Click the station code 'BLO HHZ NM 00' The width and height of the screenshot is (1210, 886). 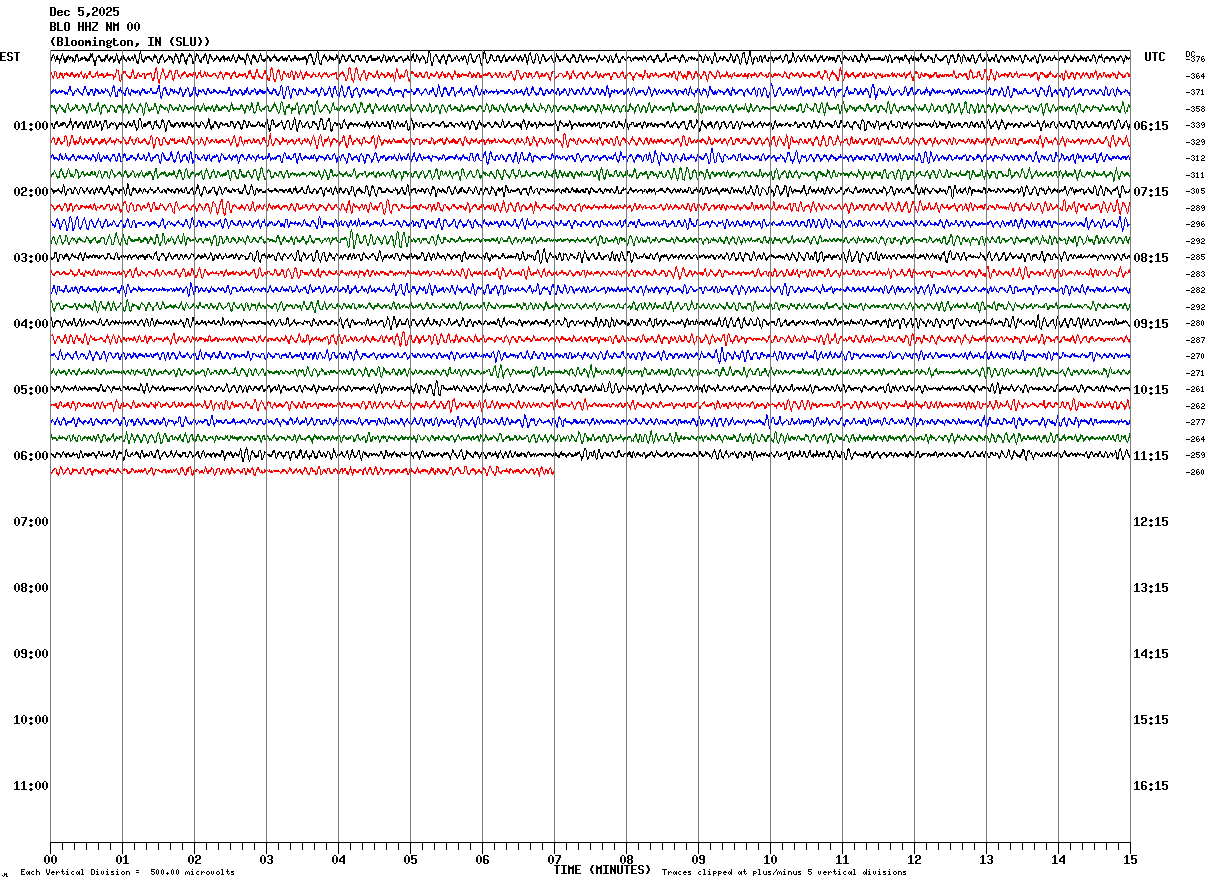[x=95, y=27]
